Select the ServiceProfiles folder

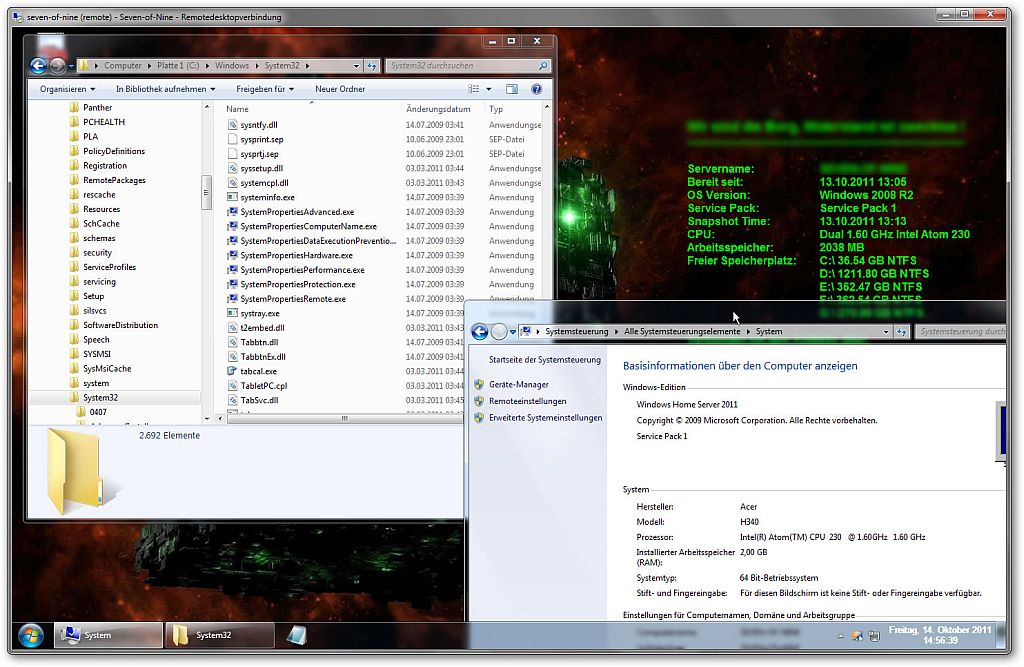click(110, 267)
